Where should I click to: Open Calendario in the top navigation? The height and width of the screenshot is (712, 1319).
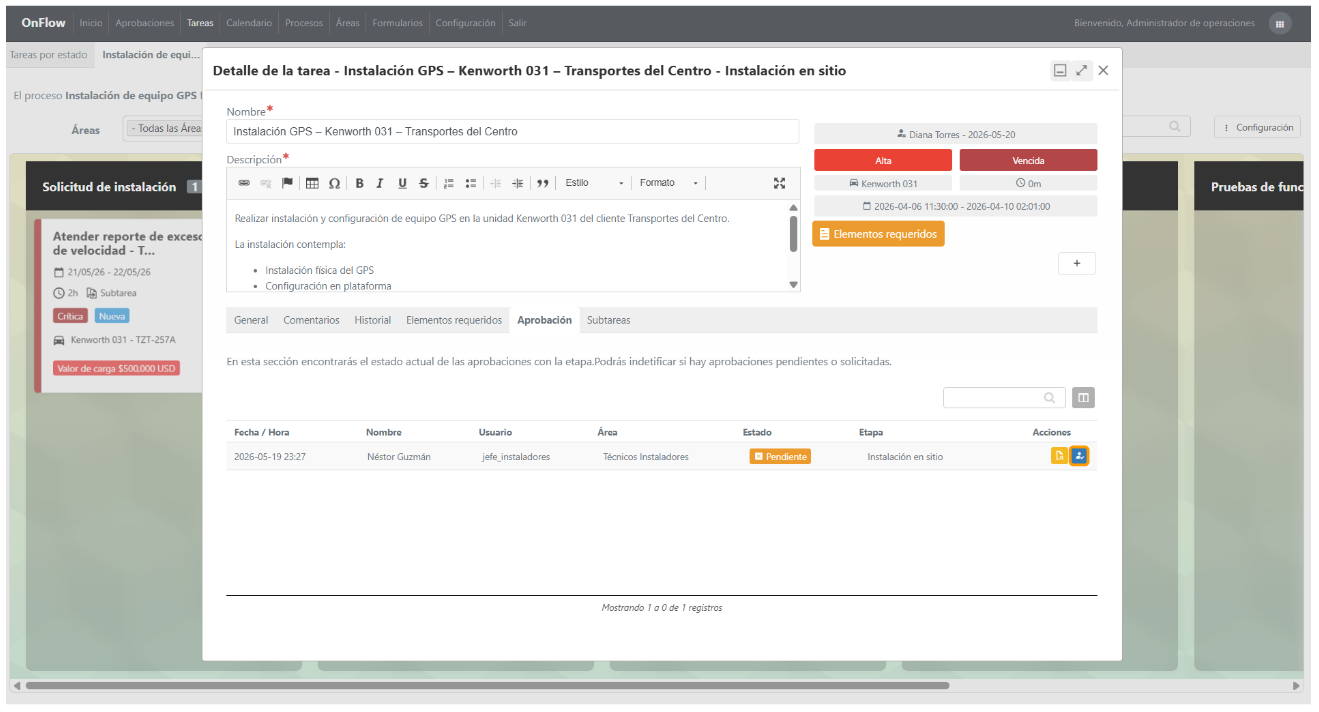[249, 23]
